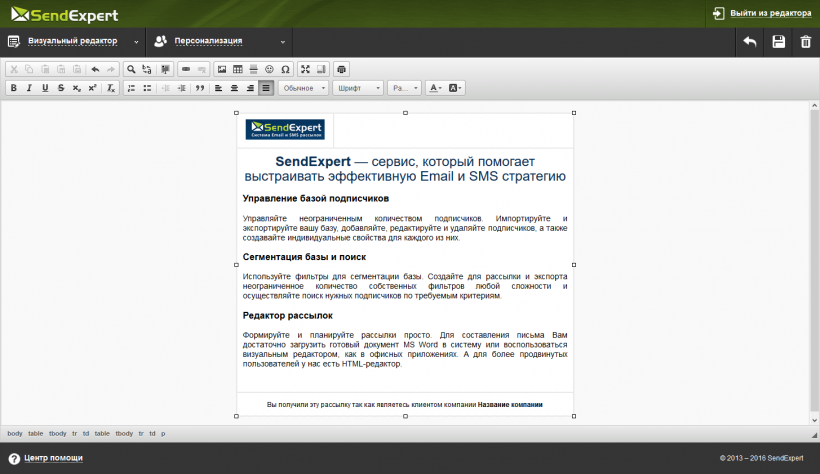
Task: Click the heading Сегментация базы и поиск
Action: (304, 257)
